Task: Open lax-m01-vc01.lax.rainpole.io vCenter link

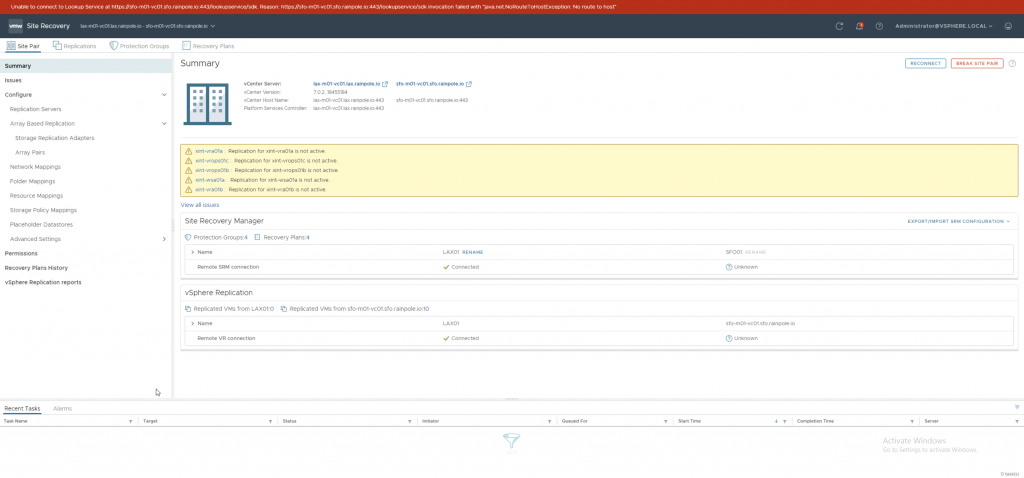Action: [347, 84]
